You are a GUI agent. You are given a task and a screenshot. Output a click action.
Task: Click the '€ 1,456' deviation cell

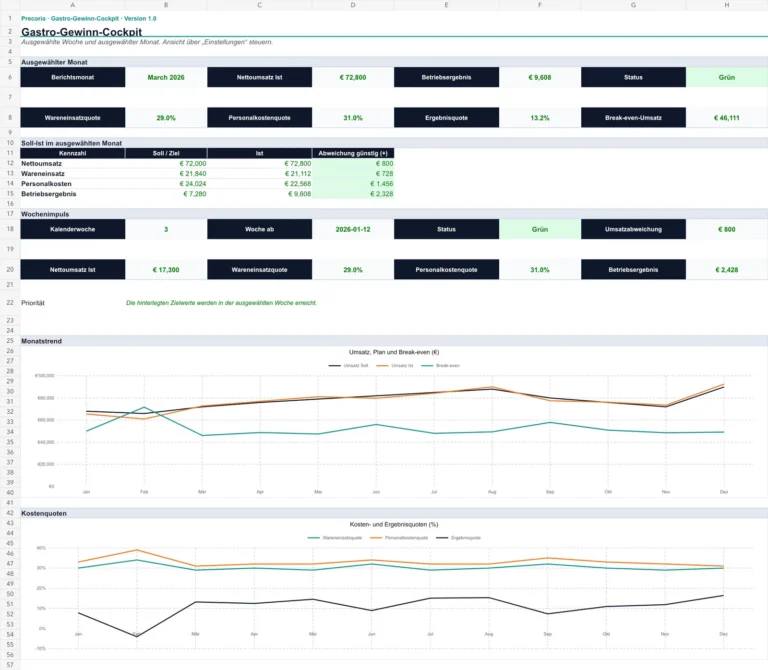pos(353,184)
